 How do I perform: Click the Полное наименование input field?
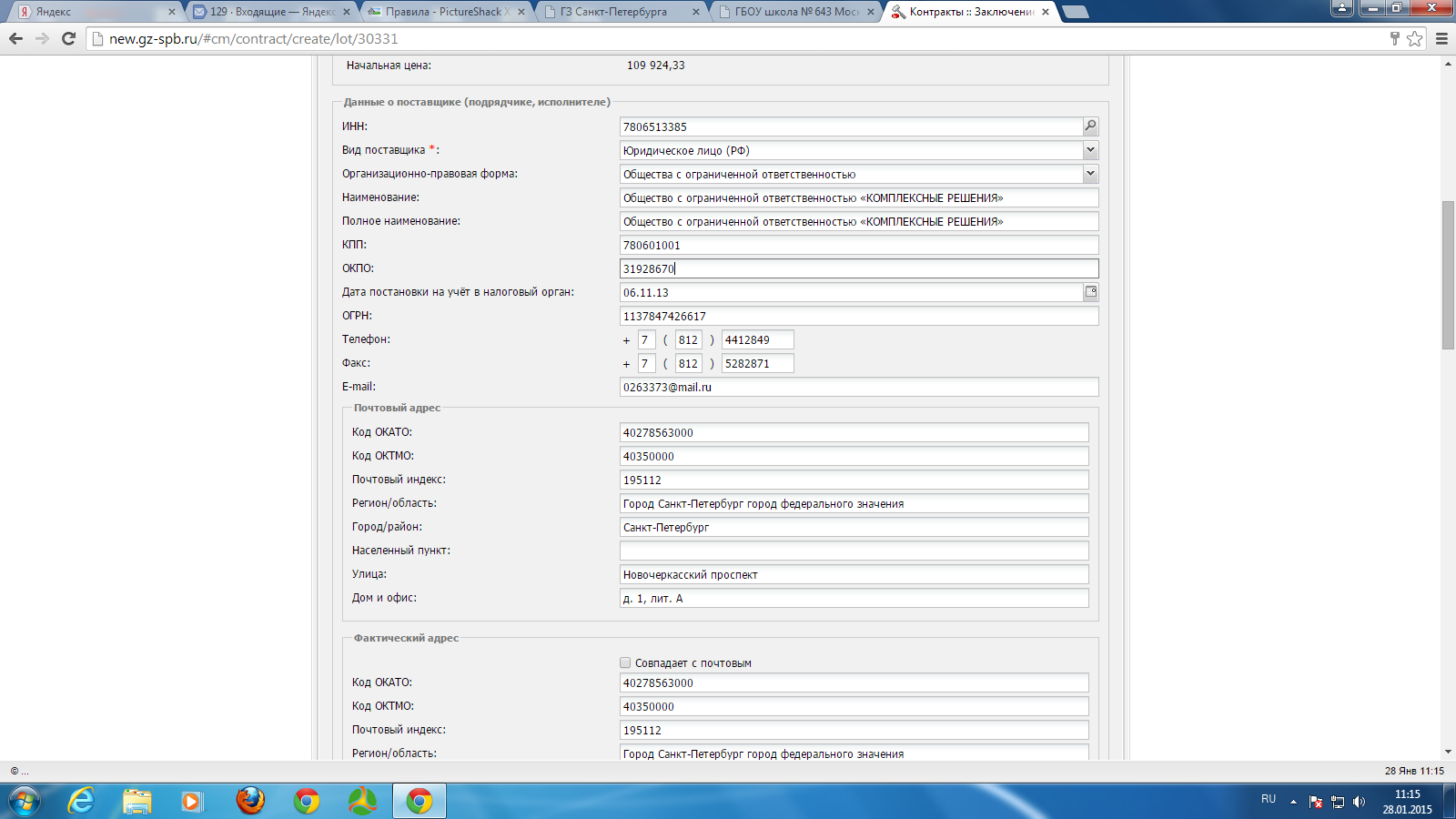(859, 221)
